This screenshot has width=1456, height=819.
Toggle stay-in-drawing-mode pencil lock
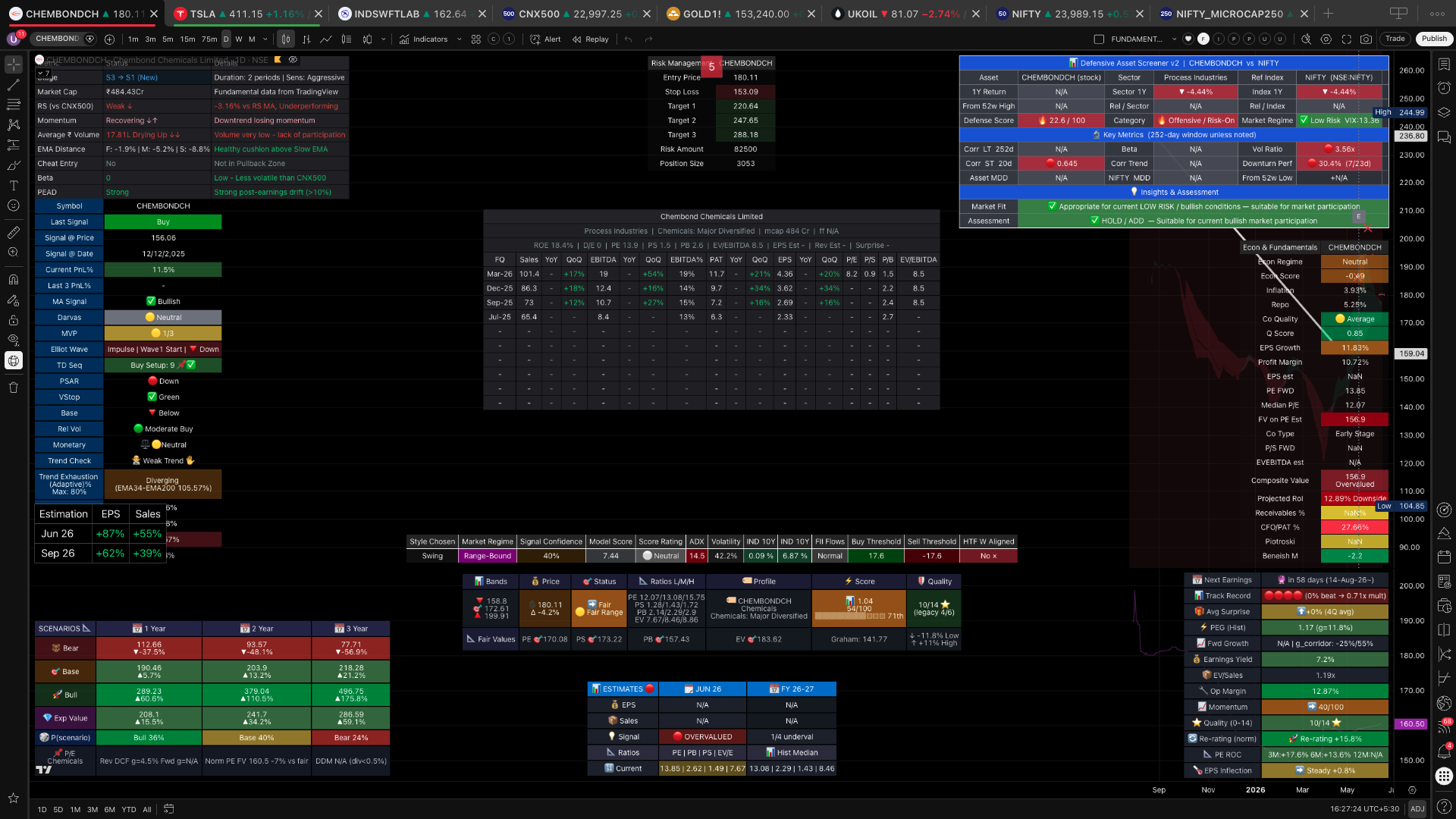coord(14,300)
